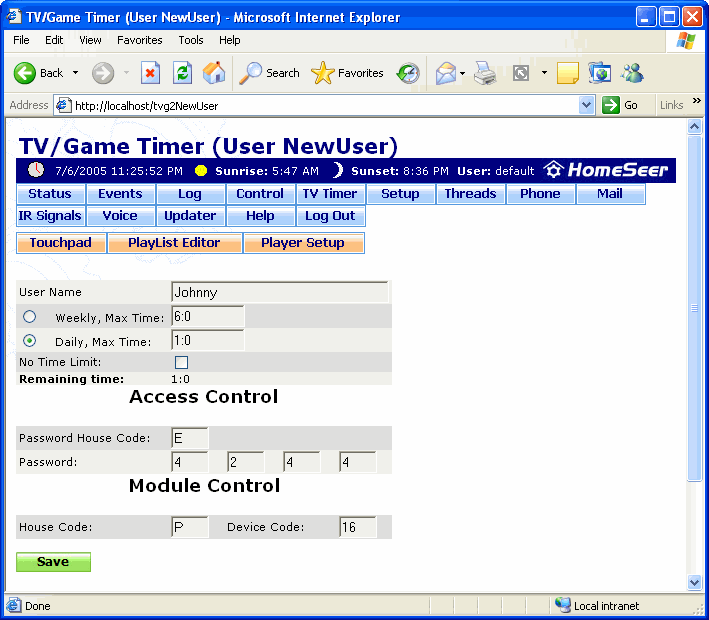Open the Touchpad orange button
This screenshot has width=709, height=620.
pyautogui.click(x=61, y=243)
